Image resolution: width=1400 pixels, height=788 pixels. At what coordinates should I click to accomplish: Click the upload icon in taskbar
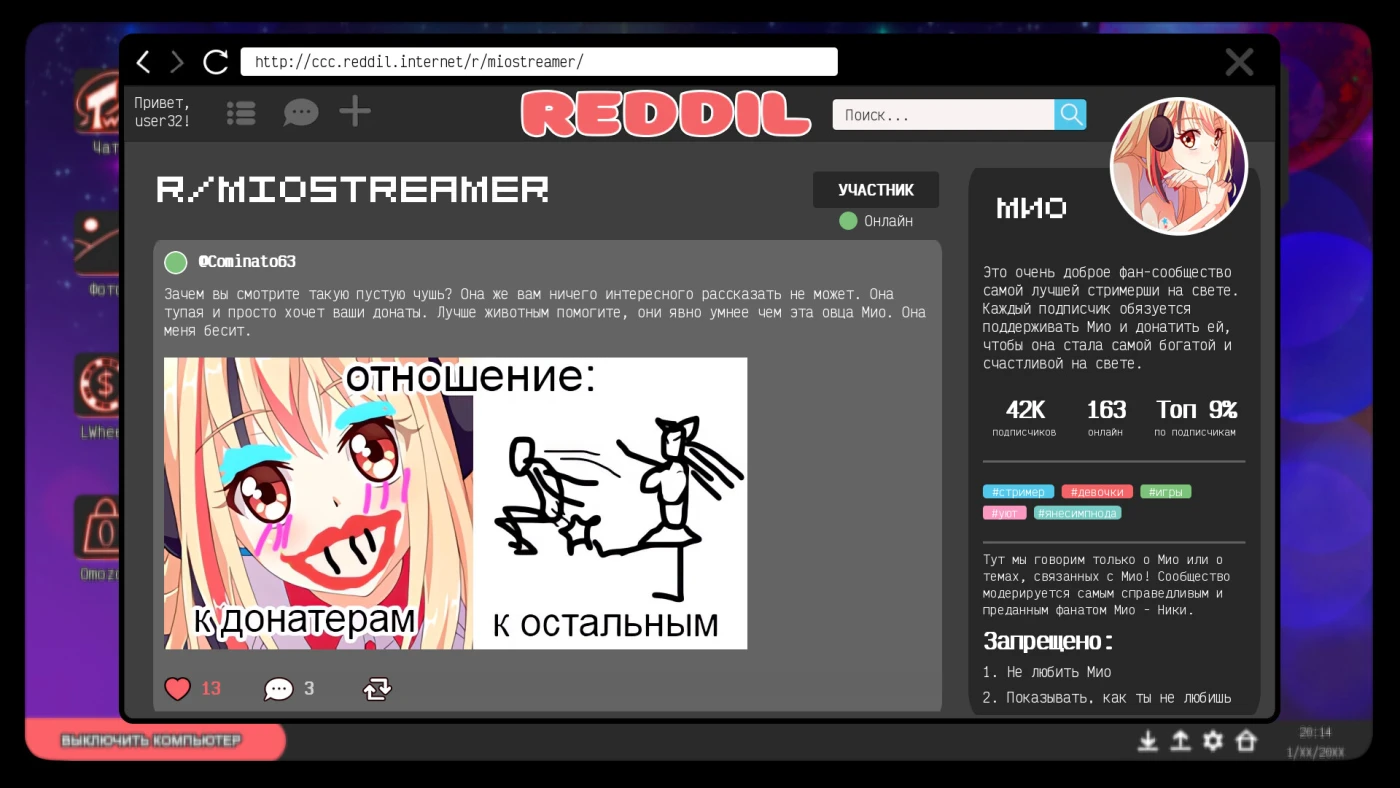pos(1180,741)
